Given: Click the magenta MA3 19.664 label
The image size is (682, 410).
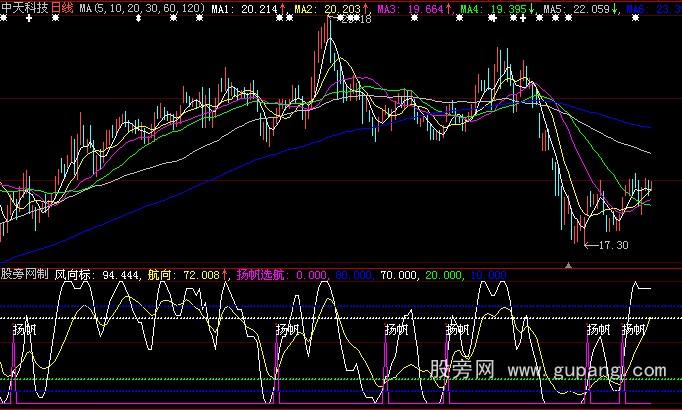Looking at the screenshot, I should [x=412, y=7].
